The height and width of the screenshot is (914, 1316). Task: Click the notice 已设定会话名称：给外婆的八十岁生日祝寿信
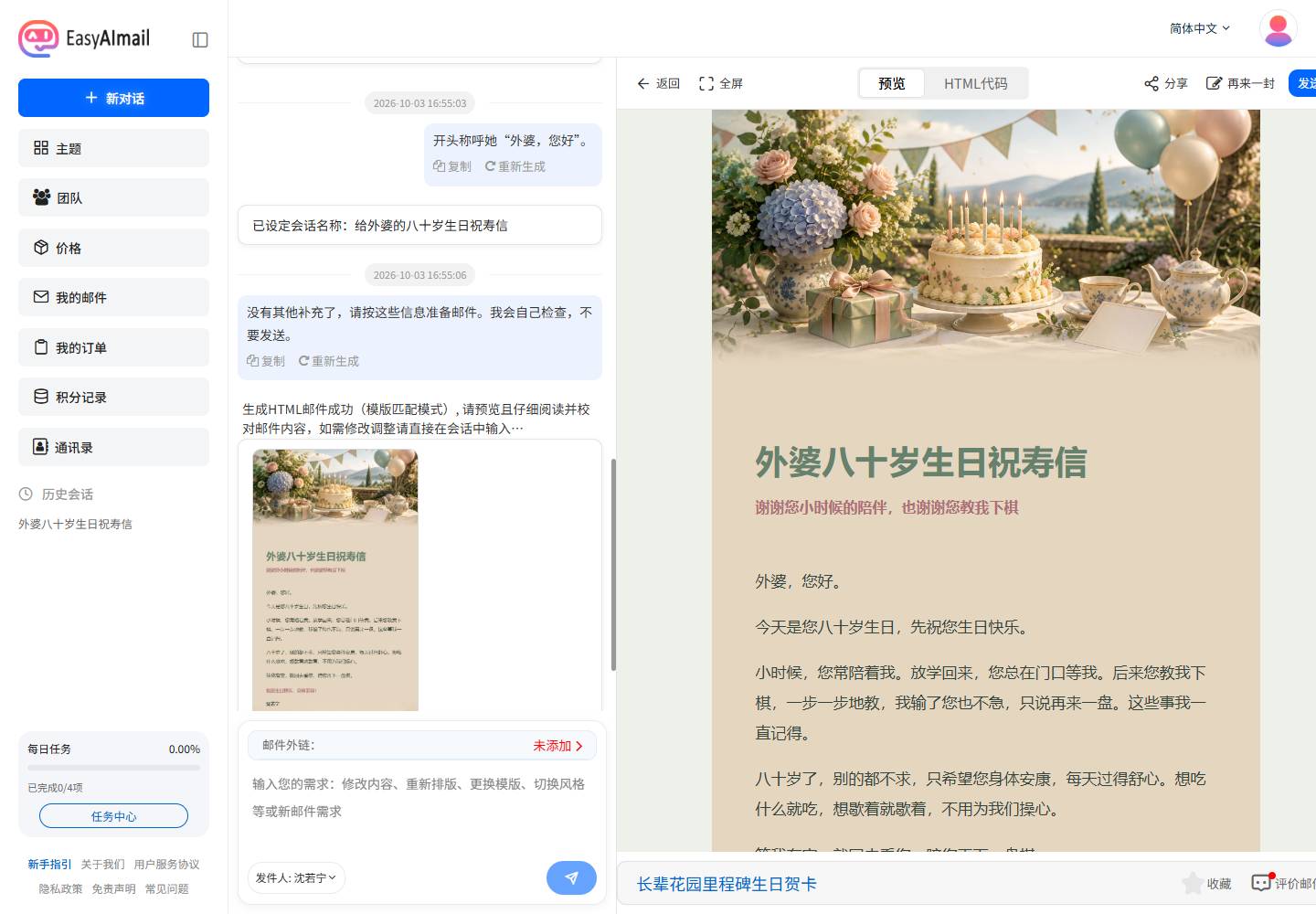pyautogui.click(x=419, y=225)
